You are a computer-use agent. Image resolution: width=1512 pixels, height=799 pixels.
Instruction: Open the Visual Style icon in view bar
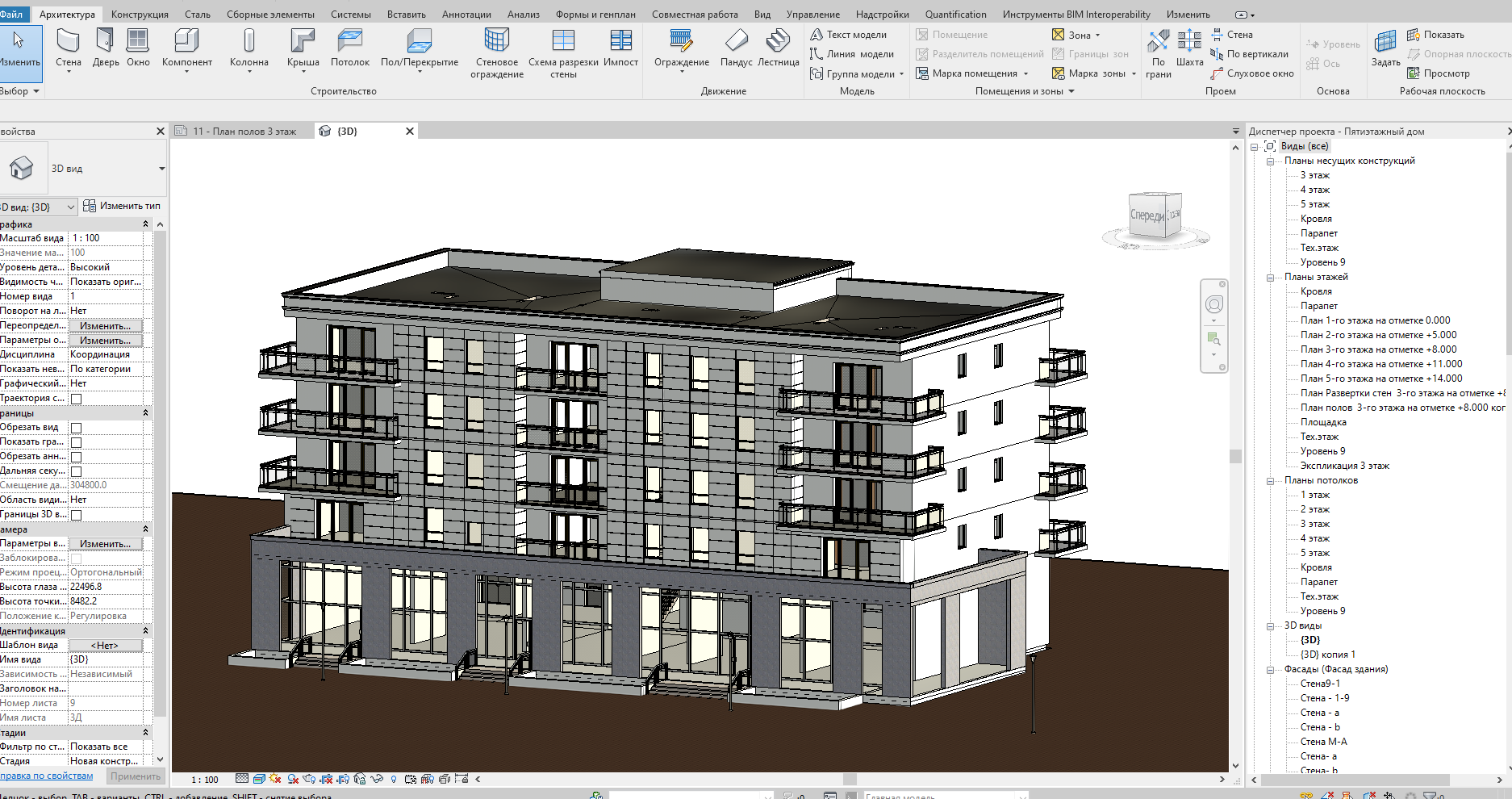[x=259, y=779]
